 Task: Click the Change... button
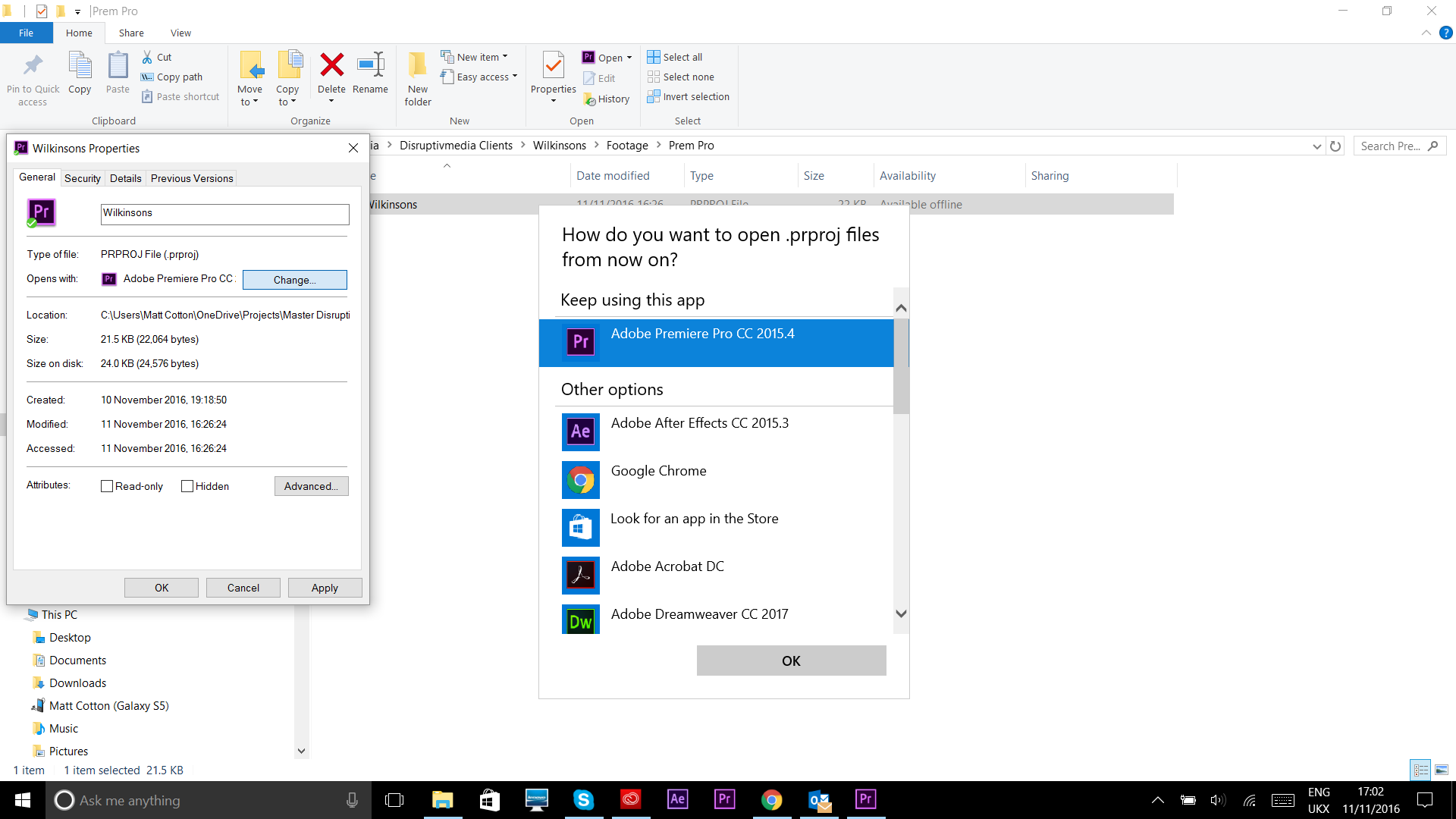tap(295, 280)
